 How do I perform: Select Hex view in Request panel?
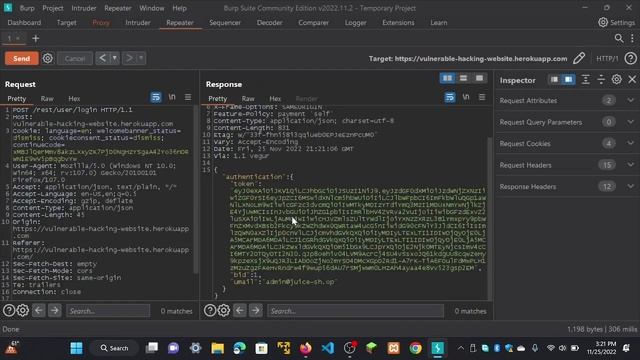74,99
